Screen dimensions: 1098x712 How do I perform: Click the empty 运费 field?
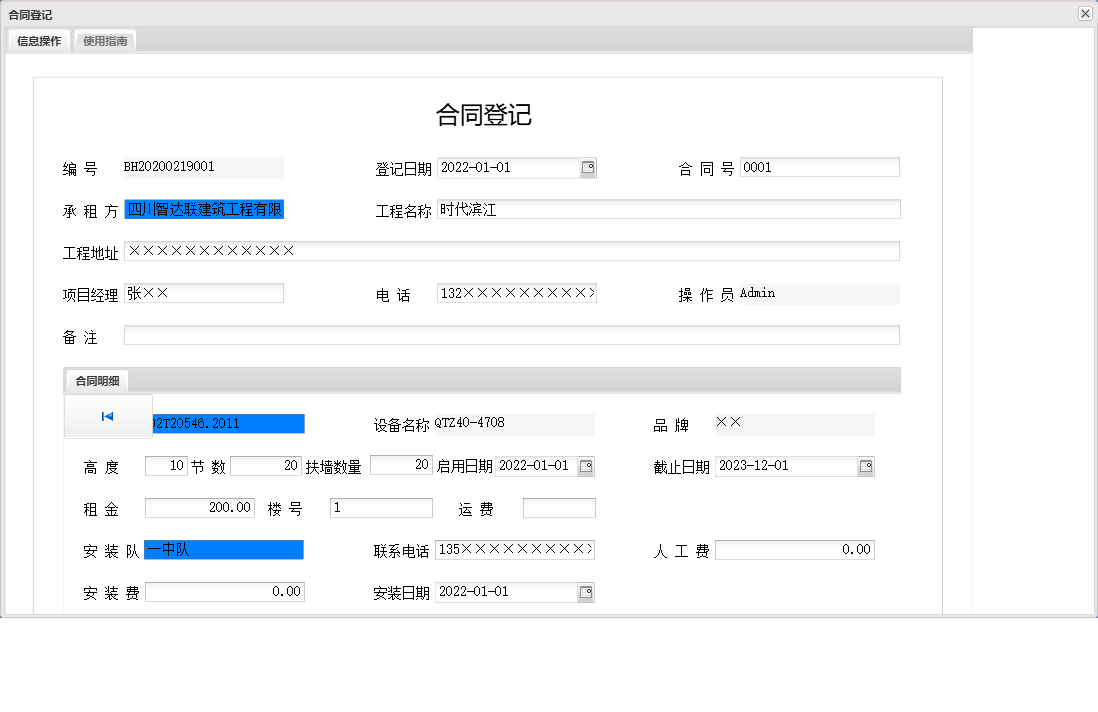click(x=559, y=507)
